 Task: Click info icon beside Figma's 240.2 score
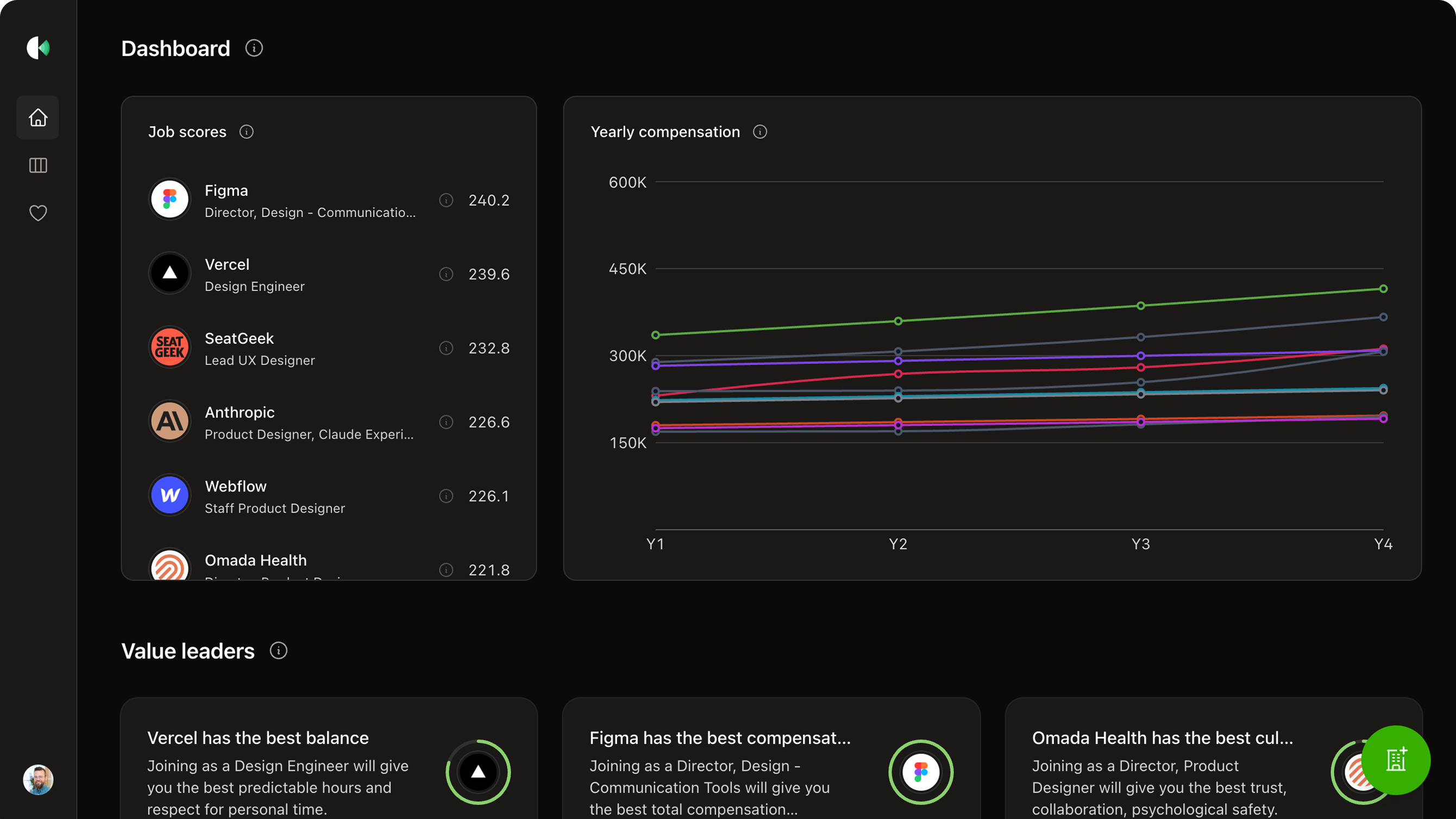pos(446,200)
